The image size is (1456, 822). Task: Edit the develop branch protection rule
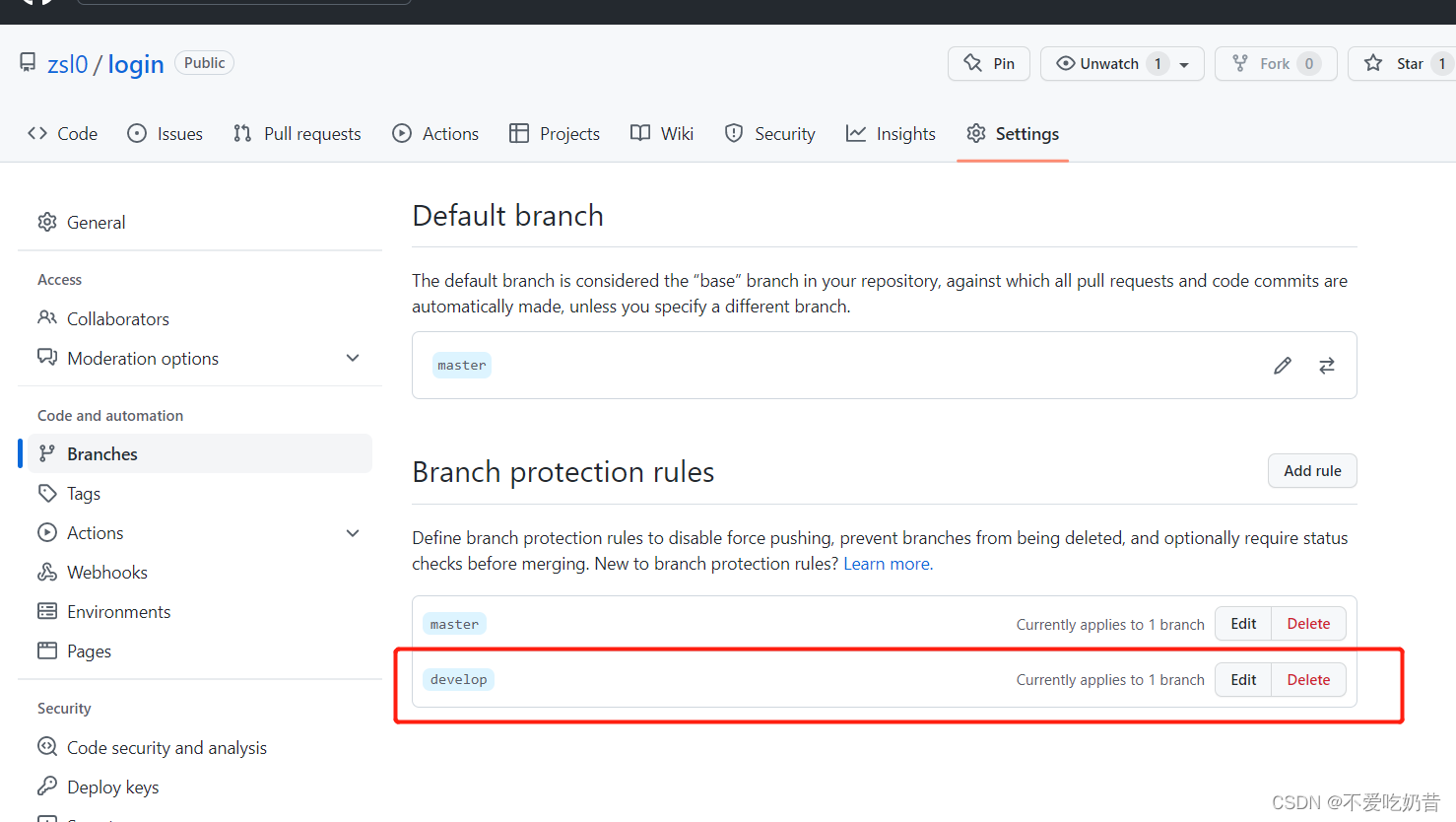(1243, 680)
